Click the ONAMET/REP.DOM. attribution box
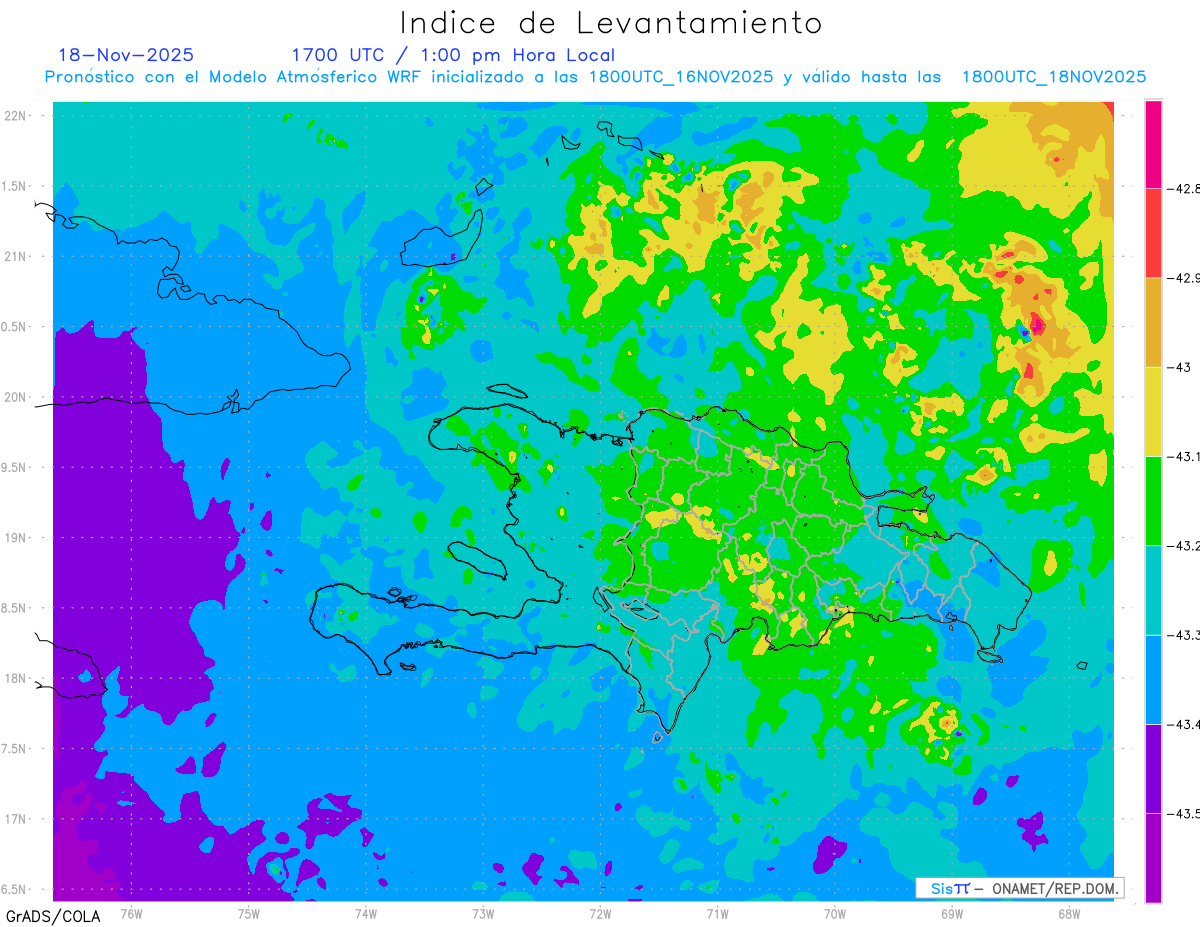The image size is (1200, 927). (x=1019, y=888)
